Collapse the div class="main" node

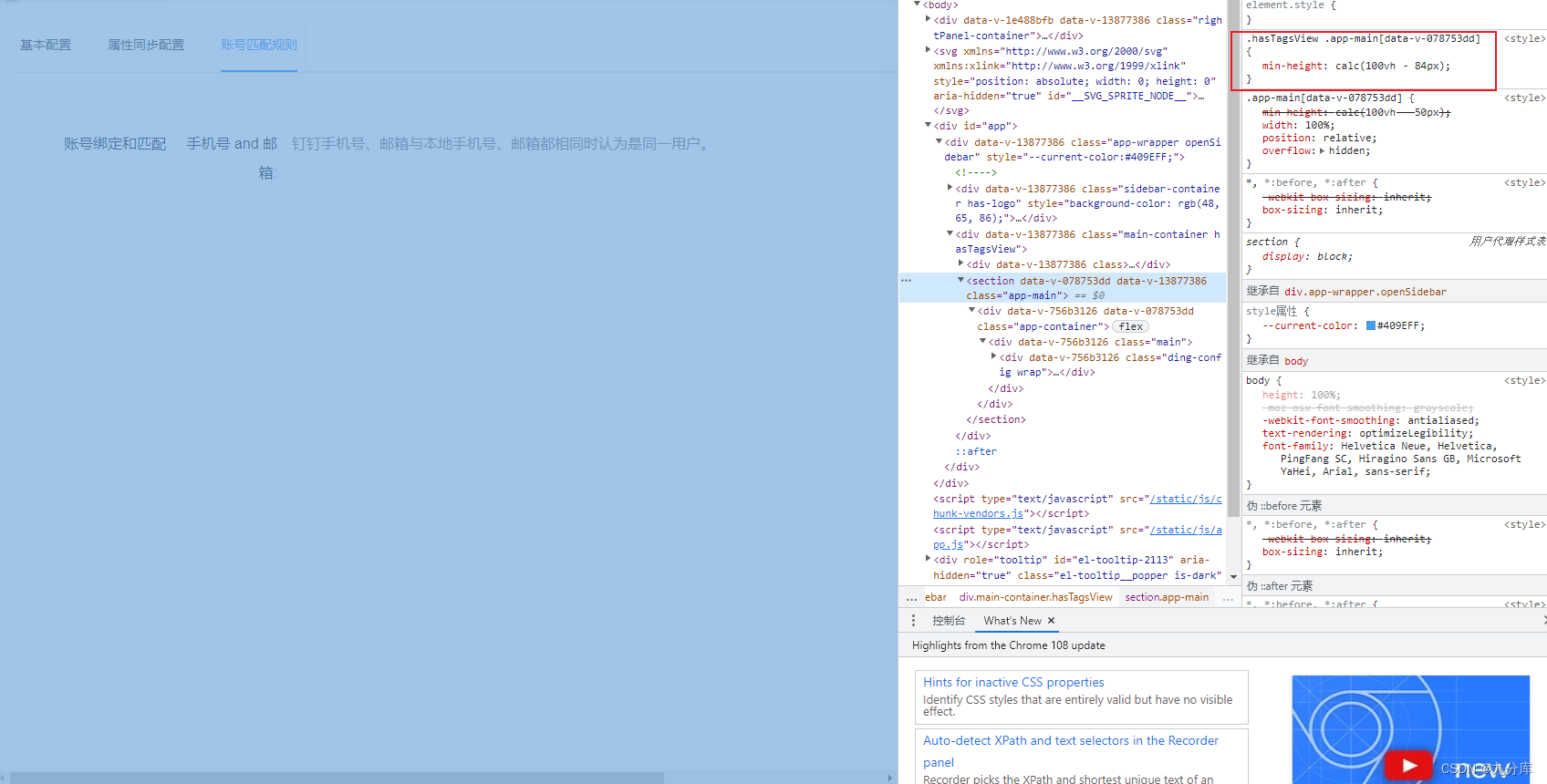[x=983, y=342]
